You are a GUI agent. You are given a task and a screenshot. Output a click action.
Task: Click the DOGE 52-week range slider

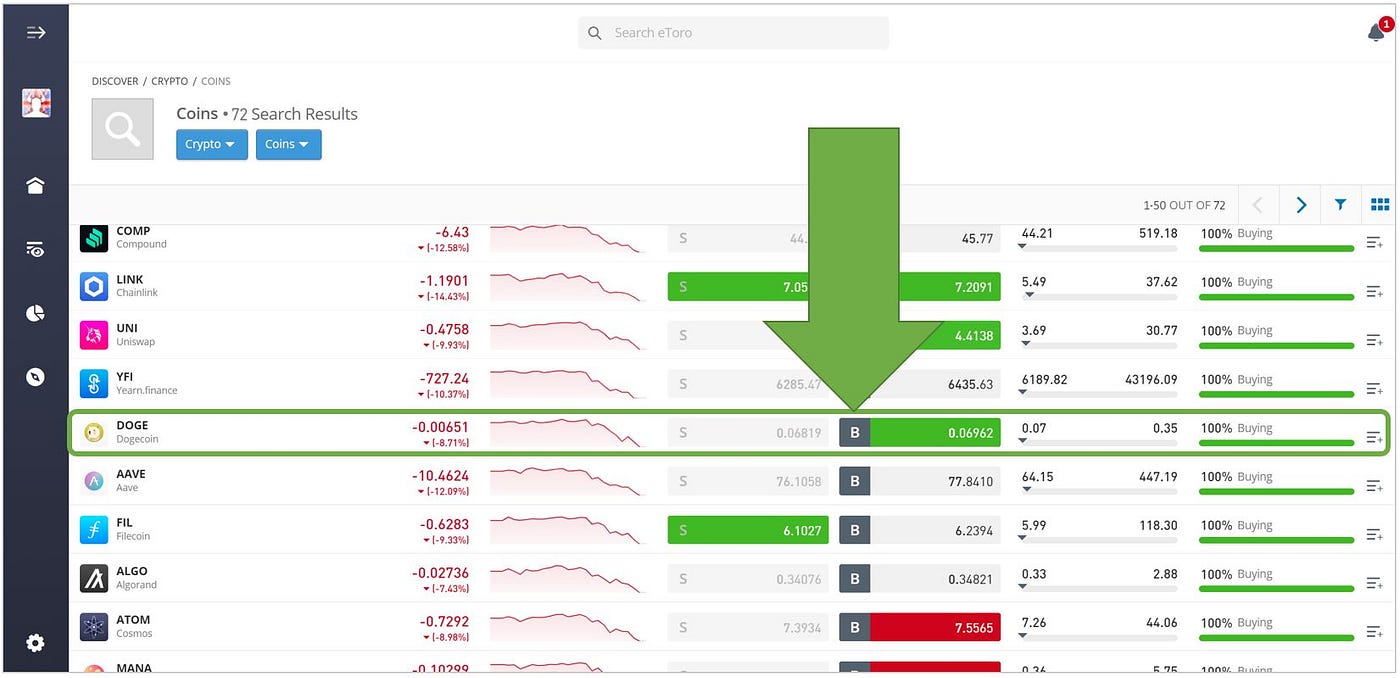1099,441
